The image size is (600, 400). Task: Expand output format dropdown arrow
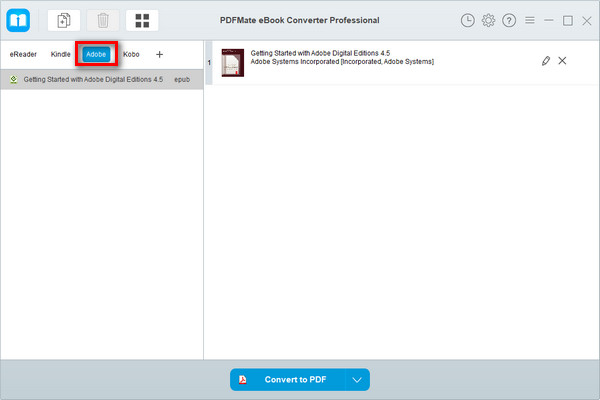[357, 380]
